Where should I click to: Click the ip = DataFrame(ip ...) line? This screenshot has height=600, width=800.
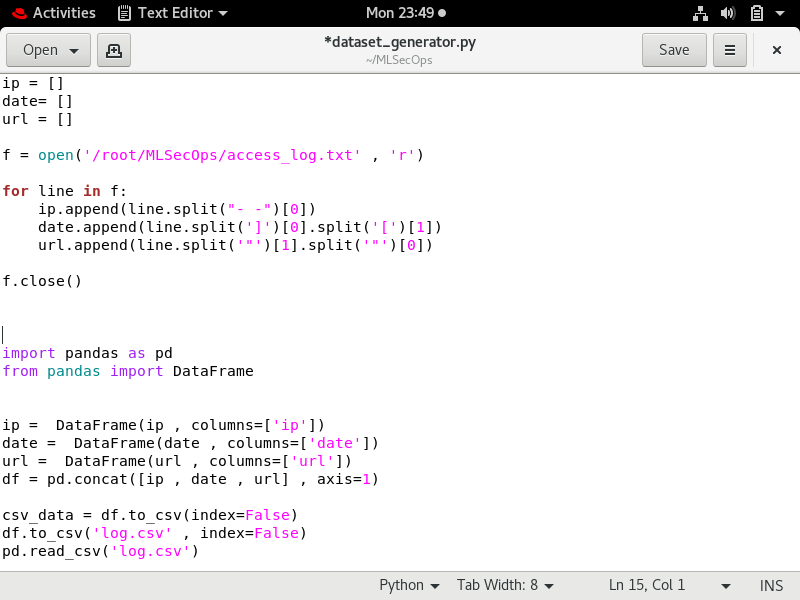click(x=163, y=425)
